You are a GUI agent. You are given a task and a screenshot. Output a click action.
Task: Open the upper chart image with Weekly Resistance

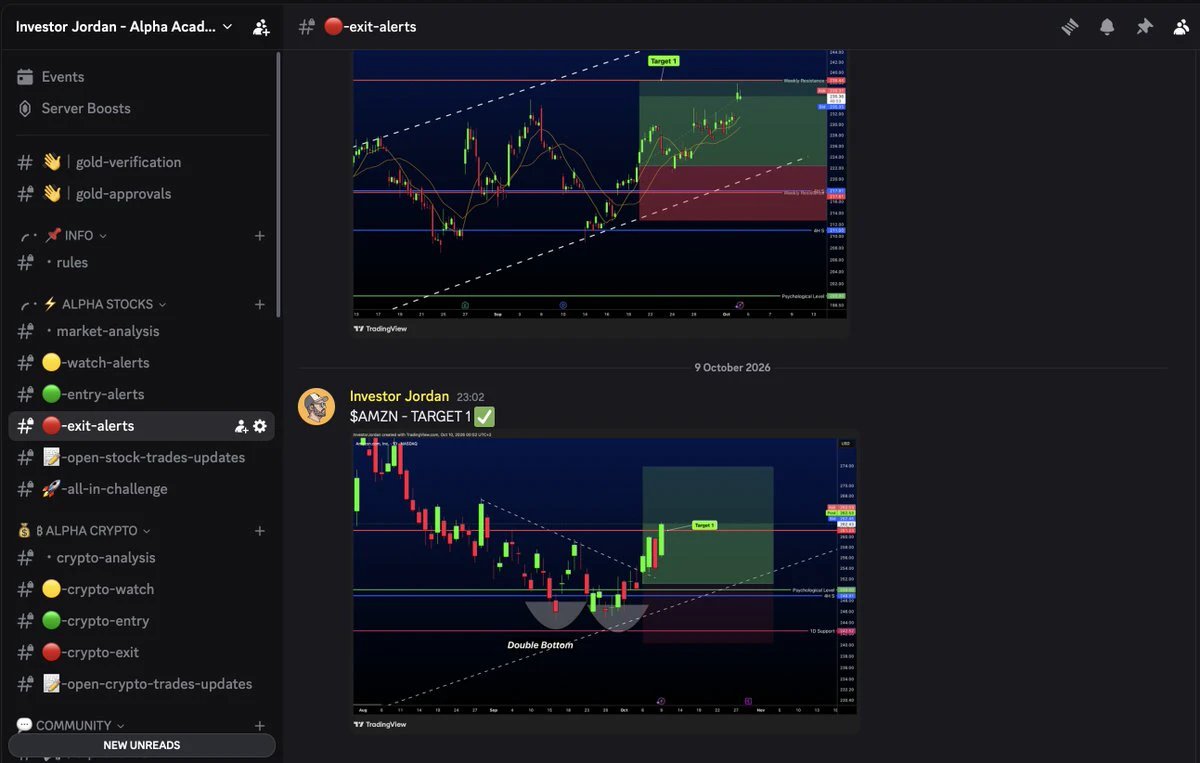(x=600, y=193)
